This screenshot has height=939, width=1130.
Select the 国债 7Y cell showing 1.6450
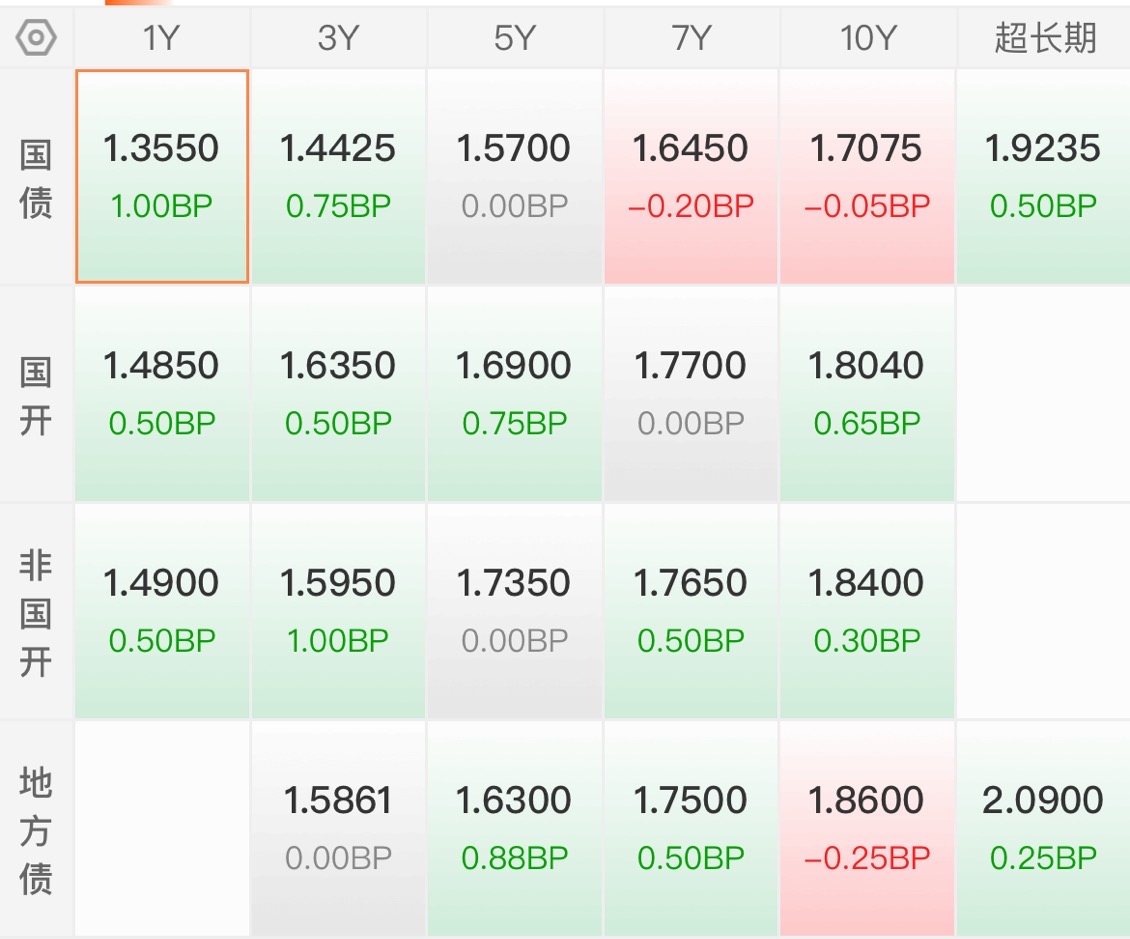691,177
